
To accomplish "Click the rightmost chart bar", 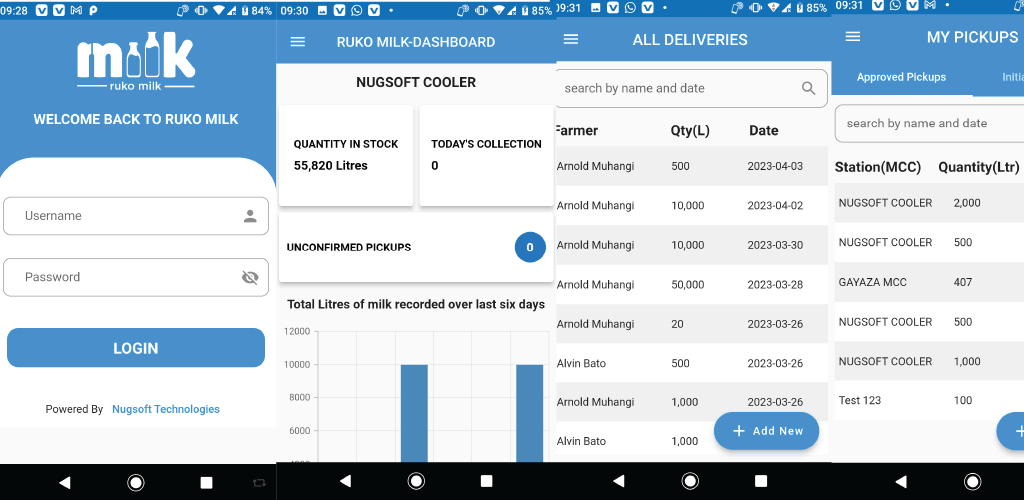I will point(530,413).
